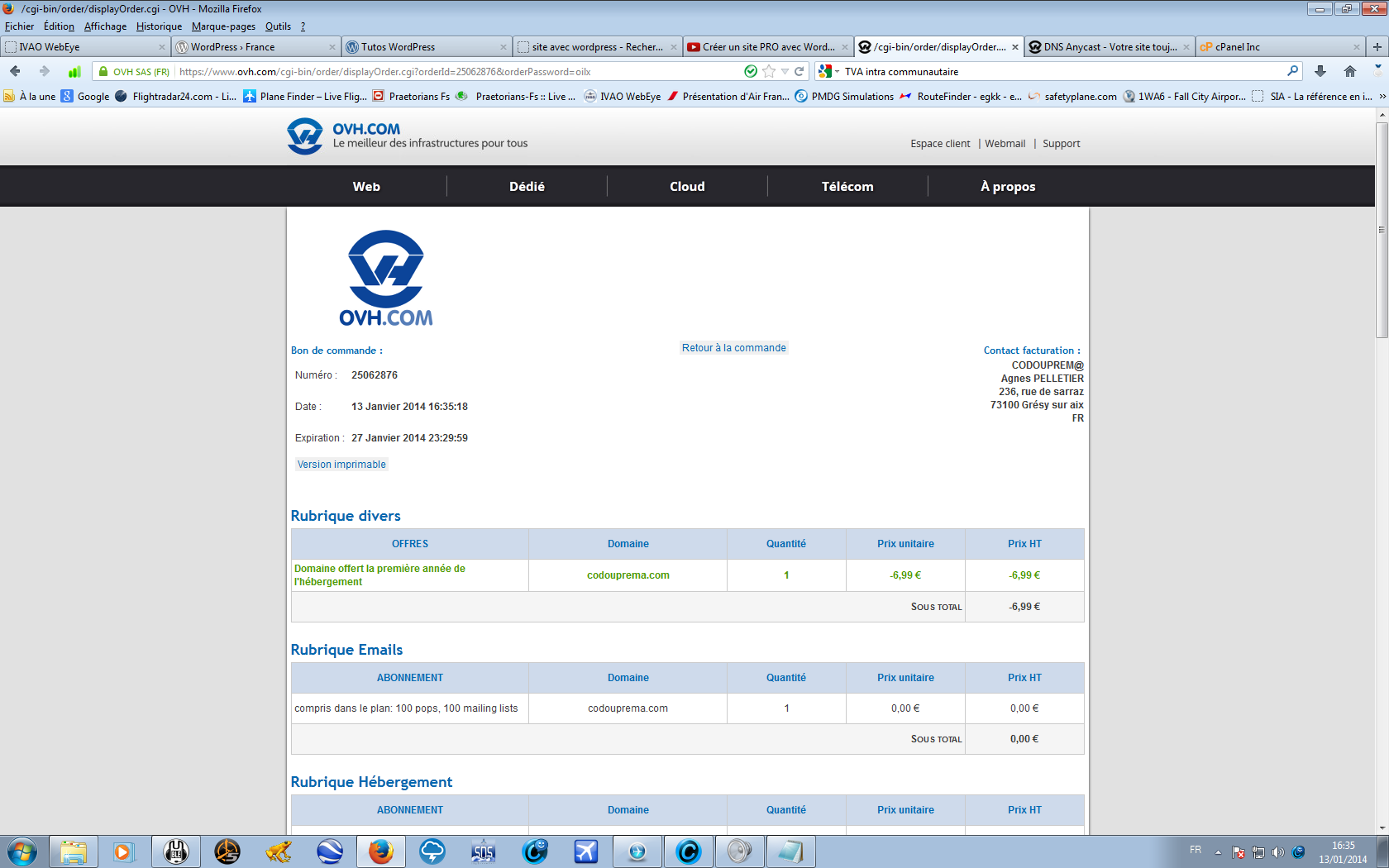
Task: Open the Marque-pages menu
Action: pyautogui.click(x=223, y=26)
